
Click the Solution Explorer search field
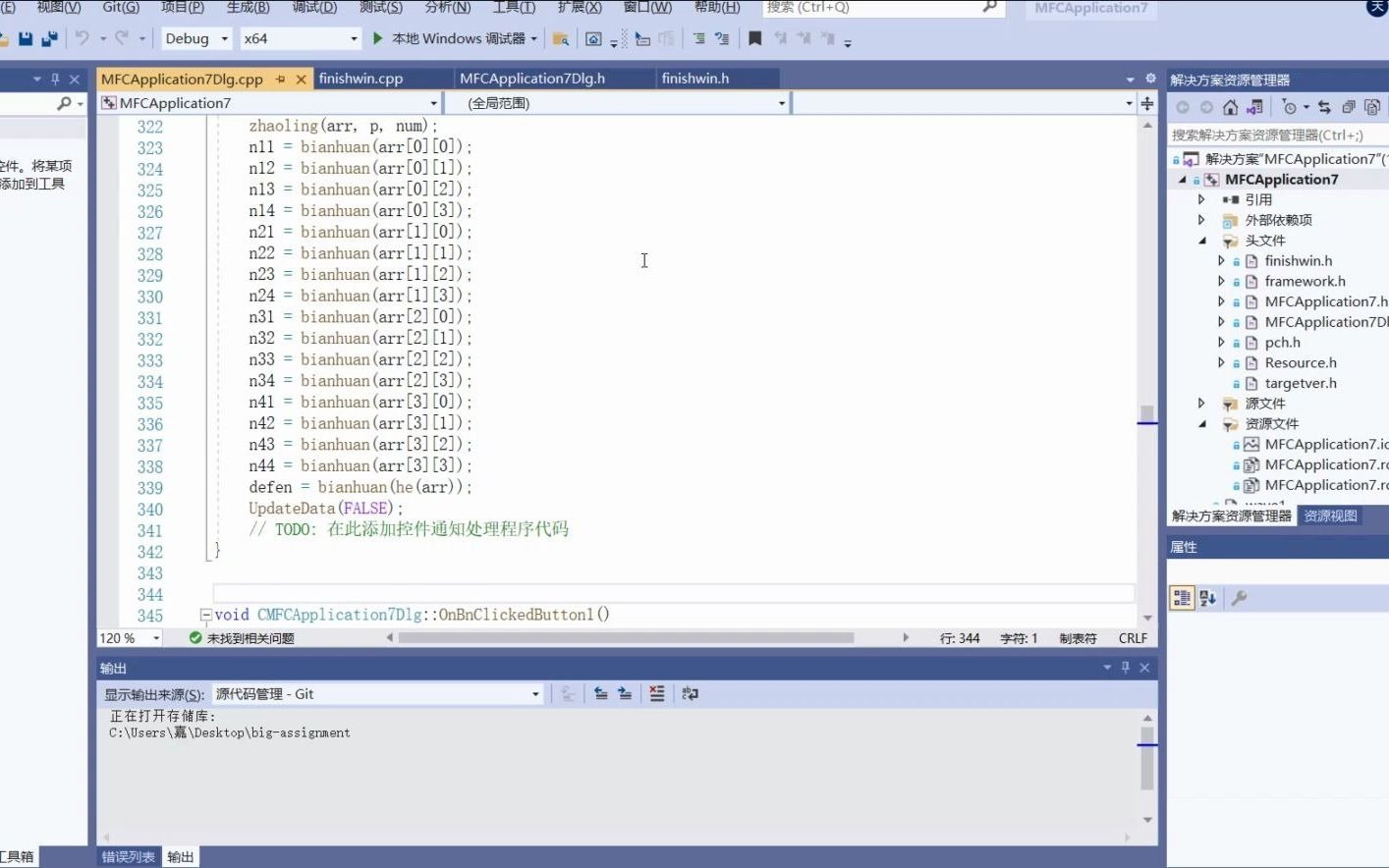(x=1277, y=136)
